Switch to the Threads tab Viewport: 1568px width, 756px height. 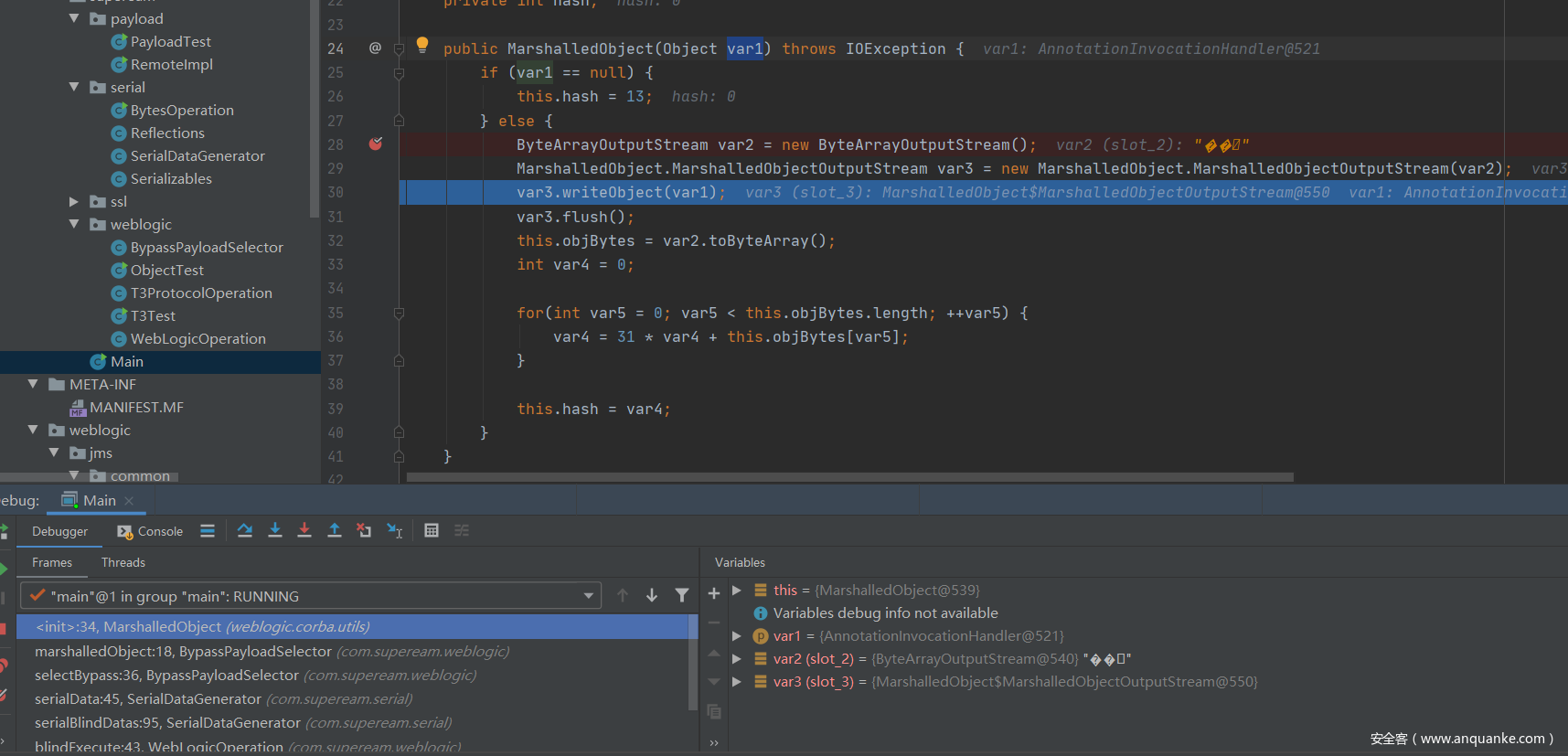point(123,562)
